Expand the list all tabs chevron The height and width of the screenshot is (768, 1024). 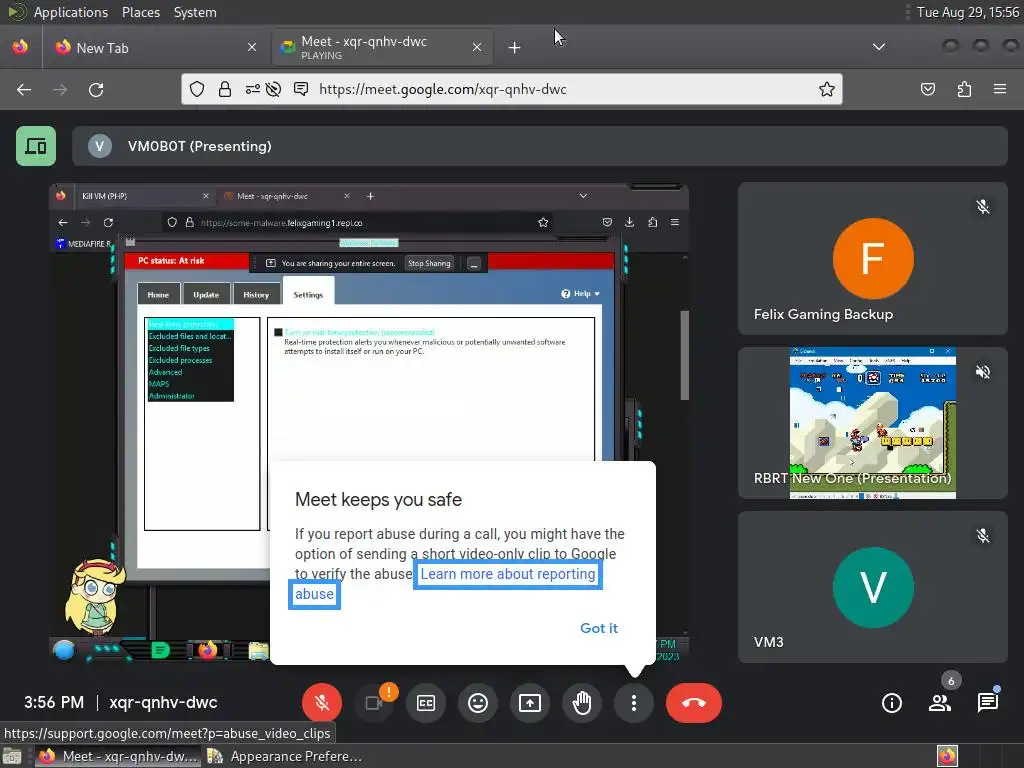coord(879,47)
